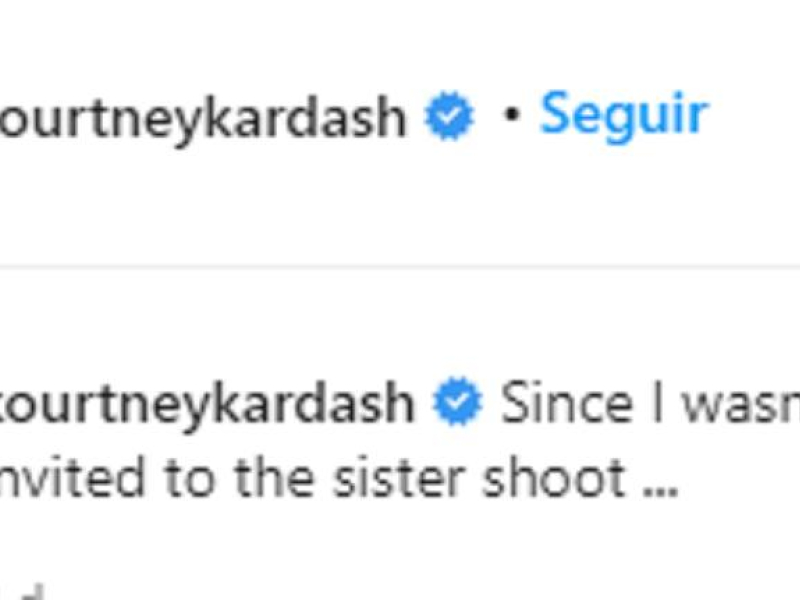Click the Seguir follow link

point(623,116)
